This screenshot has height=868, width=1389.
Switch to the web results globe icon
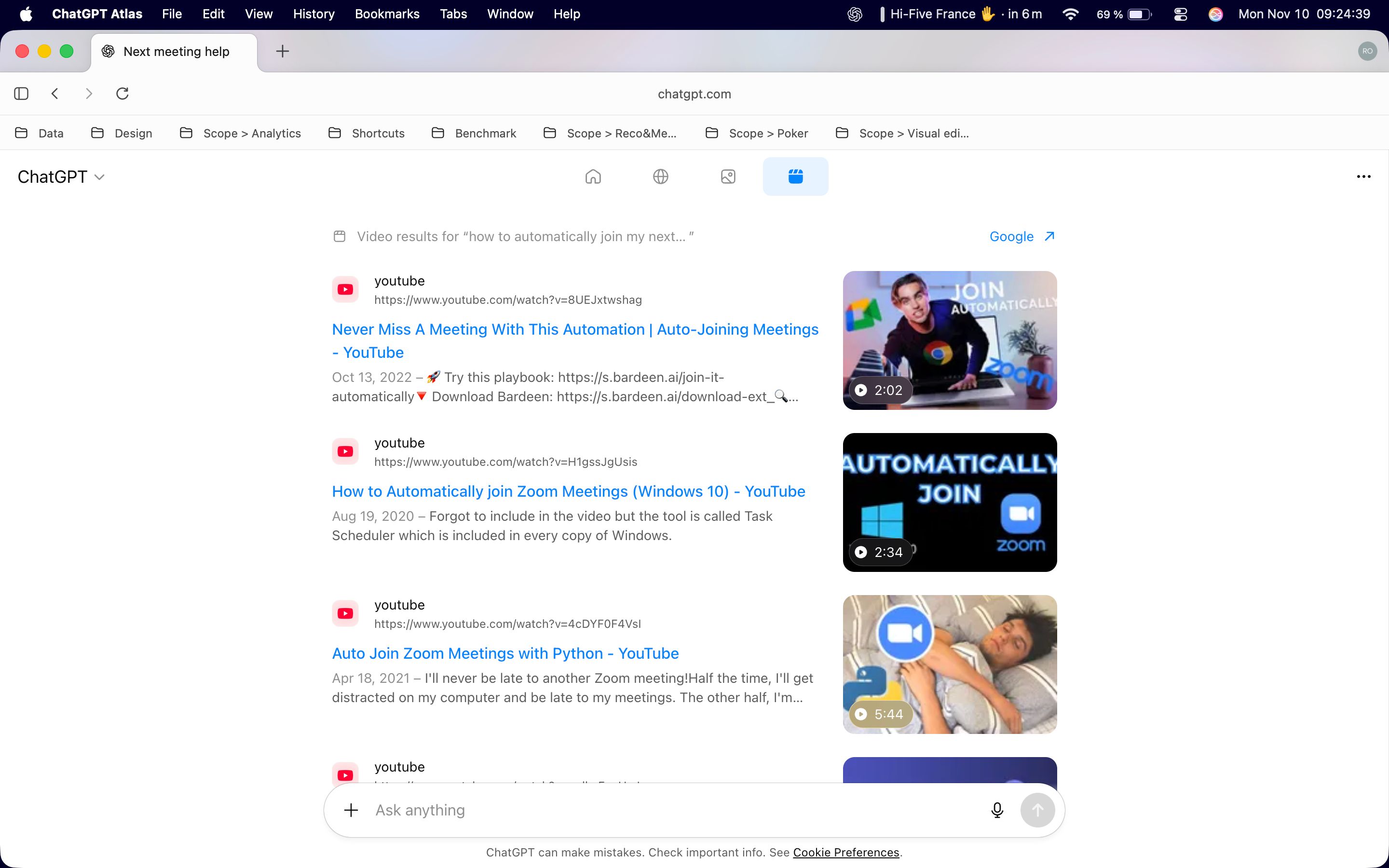click(x=660, y=176)
